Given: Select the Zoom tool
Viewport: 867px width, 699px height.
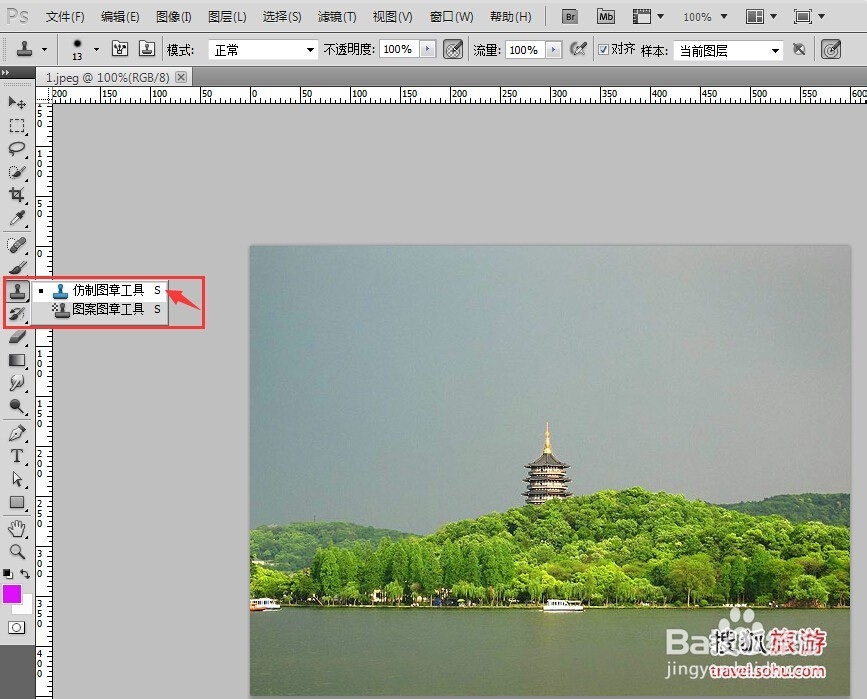Looking at the screenshot, I should click(17, 551).
